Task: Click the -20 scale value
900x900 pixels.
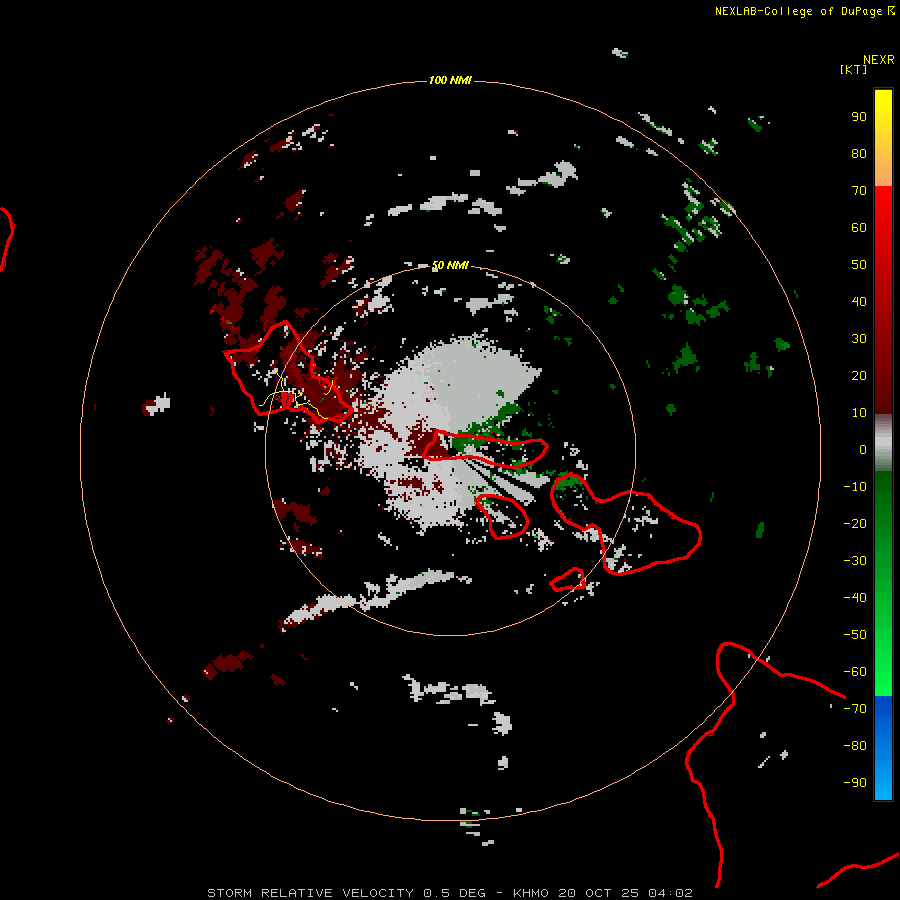Action: 855,524
